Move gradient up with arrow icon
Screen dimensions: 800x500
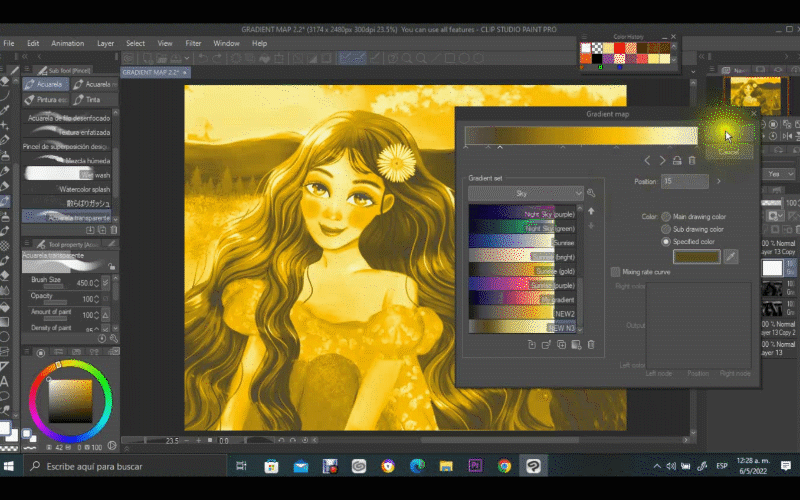(x=591, y=211)
